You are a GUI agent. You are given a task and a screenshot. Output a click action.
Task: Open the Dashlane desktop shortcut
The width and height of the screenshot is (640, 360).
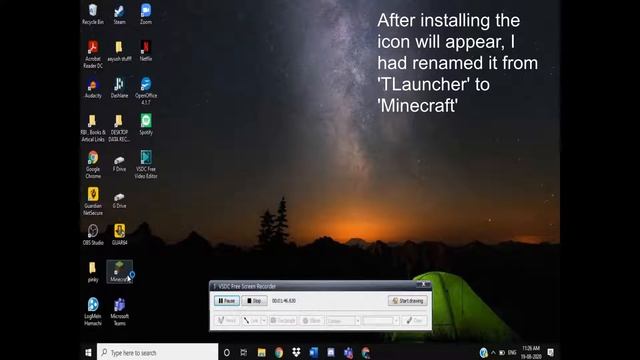point(119,87)
